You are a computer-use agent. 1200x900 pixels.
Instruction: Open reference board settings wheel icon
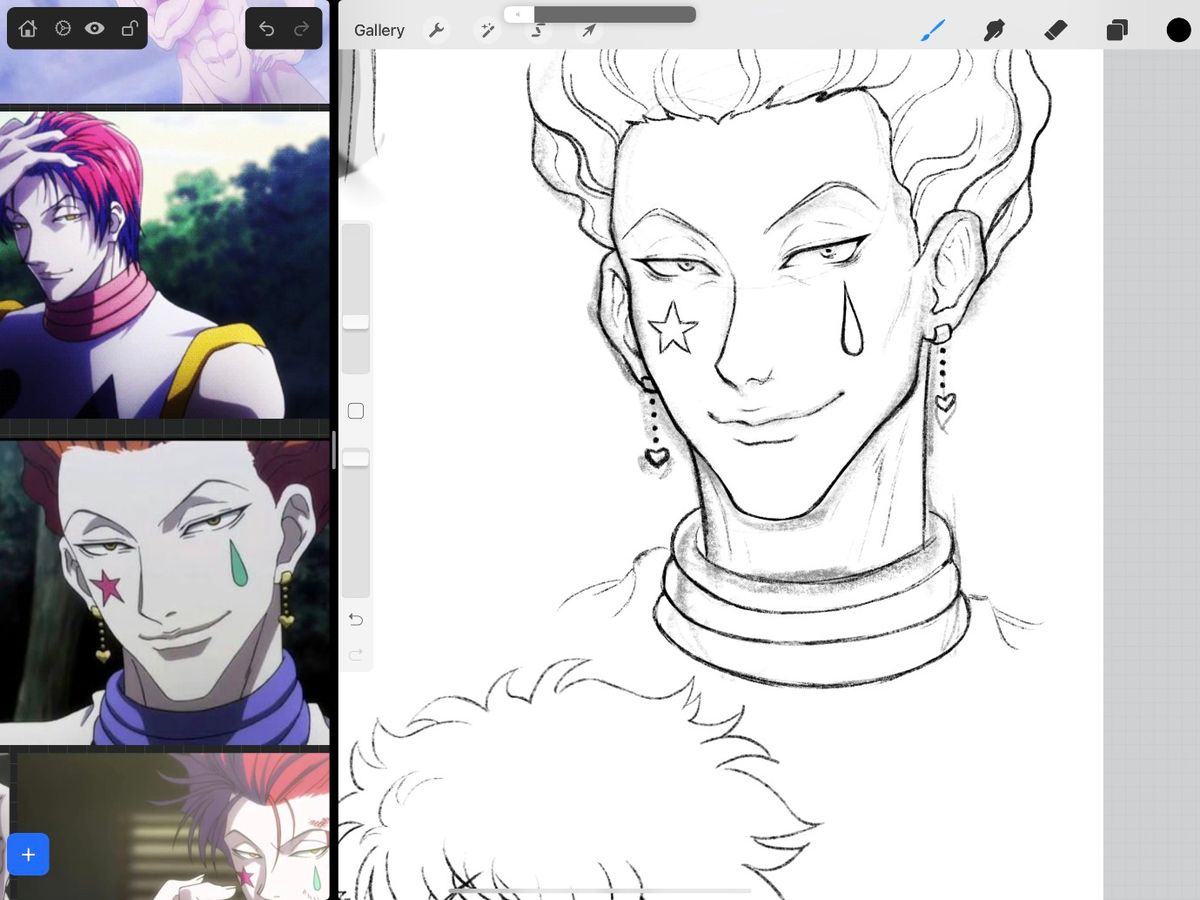pyautogui.click(x=62, y=29)
